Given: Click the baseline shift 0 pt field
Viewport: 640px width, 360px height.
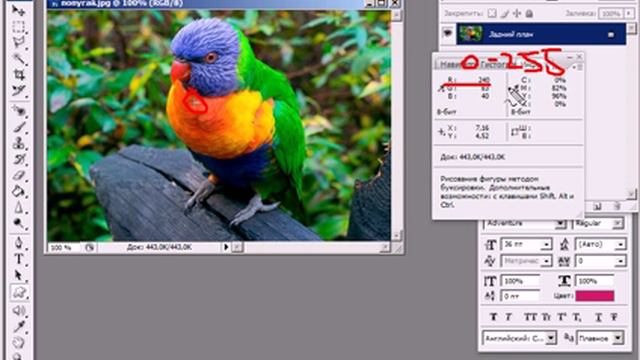Looking at the screenshot, I should [521, 296].
